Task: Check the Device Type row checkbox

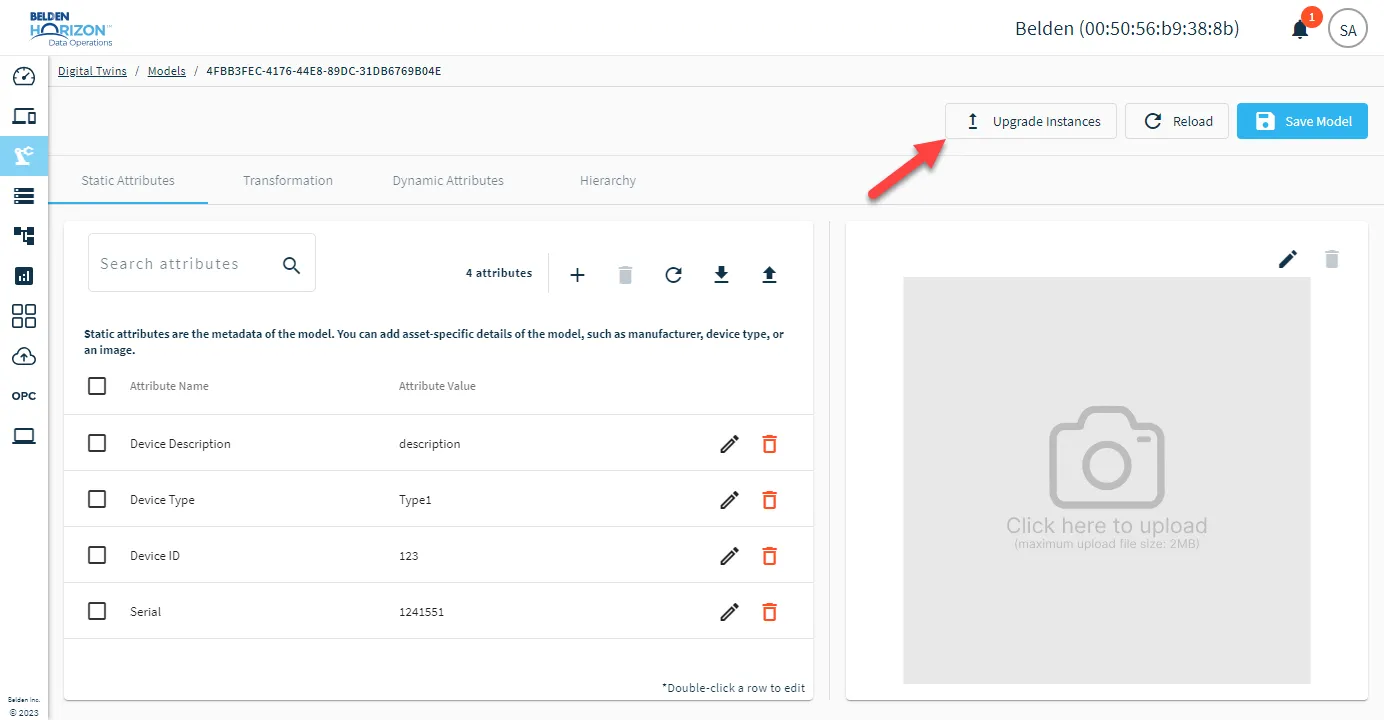Action: [97, 498]
